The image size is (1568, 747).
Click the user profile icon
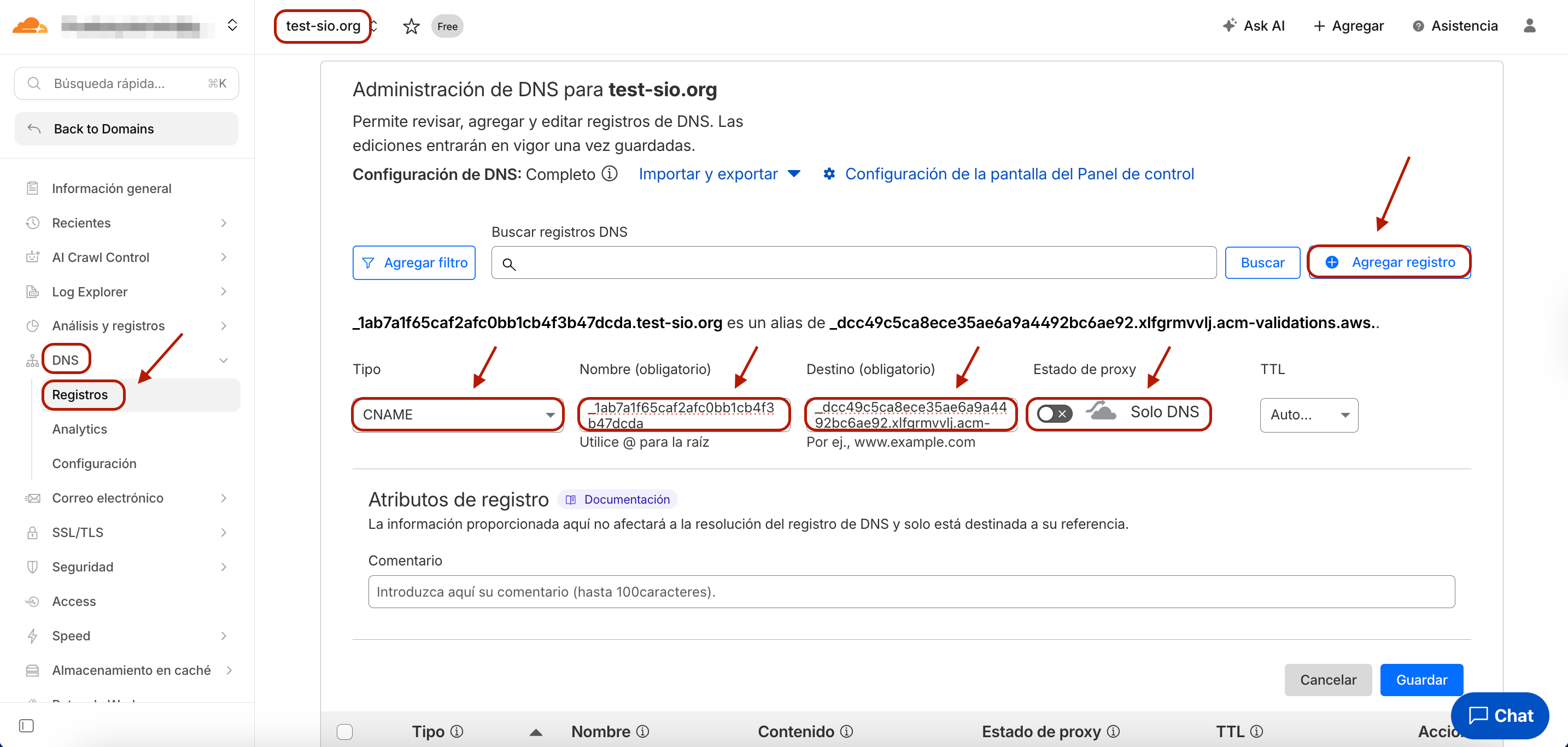click(1529, 26)
